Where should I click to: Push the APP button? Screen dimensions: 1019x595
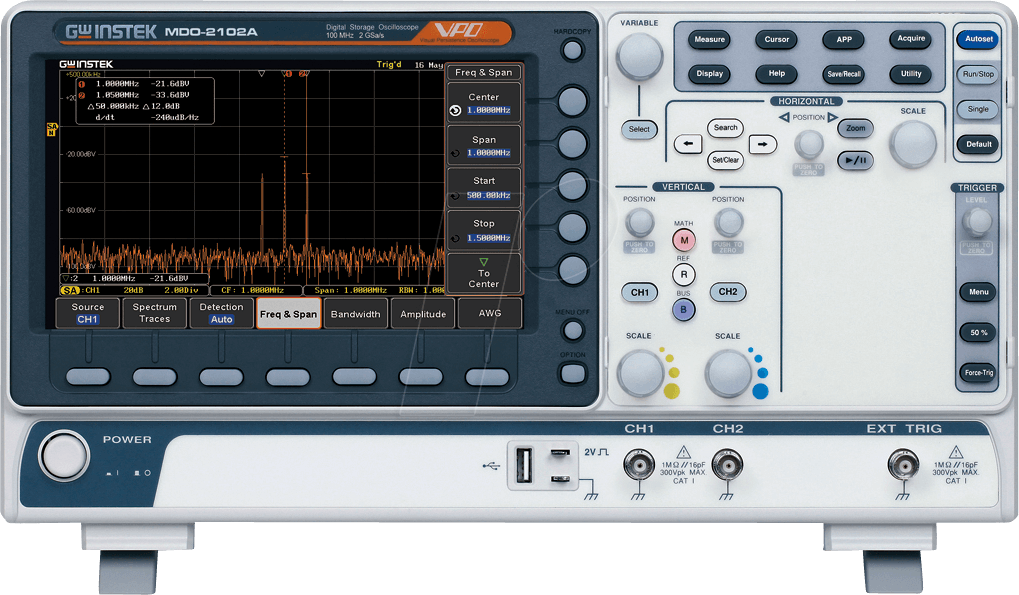tap(844, 40)
